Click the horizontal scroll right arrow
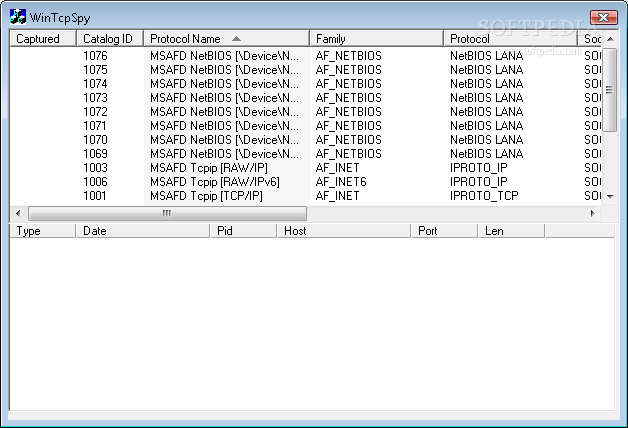The width and height of the screenshot is (628, 428). tap(593, 213)
